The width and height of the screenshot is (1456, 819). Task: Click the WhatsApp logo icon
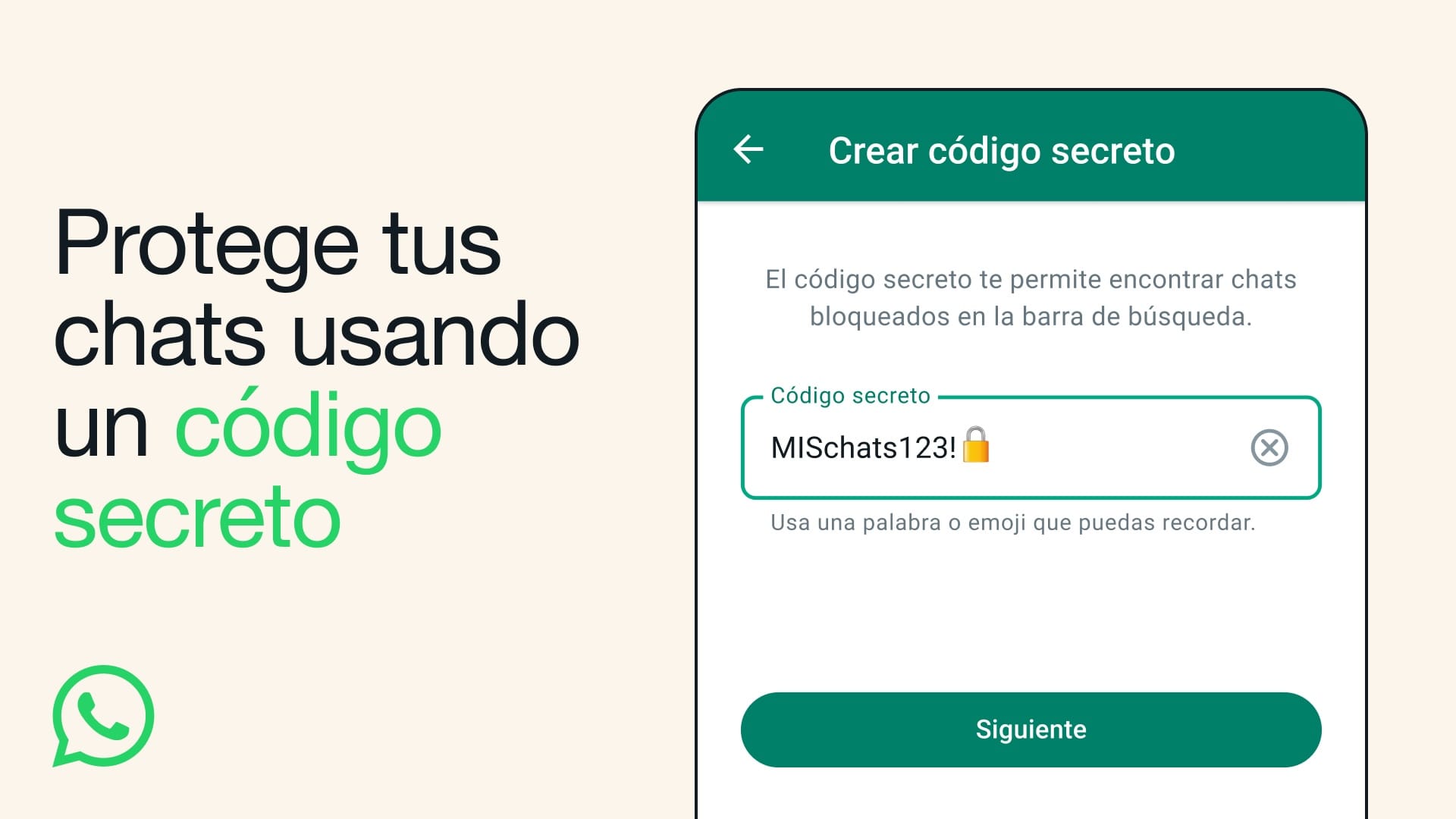pyautogui.click(x=104, y=719)
